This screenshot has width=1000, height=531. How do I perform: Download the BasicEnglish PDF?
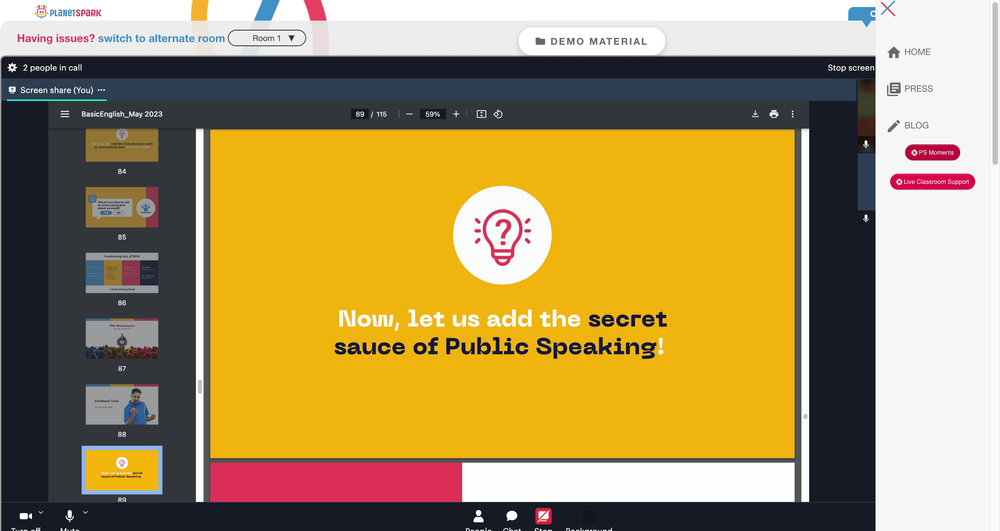pos(755,114)
